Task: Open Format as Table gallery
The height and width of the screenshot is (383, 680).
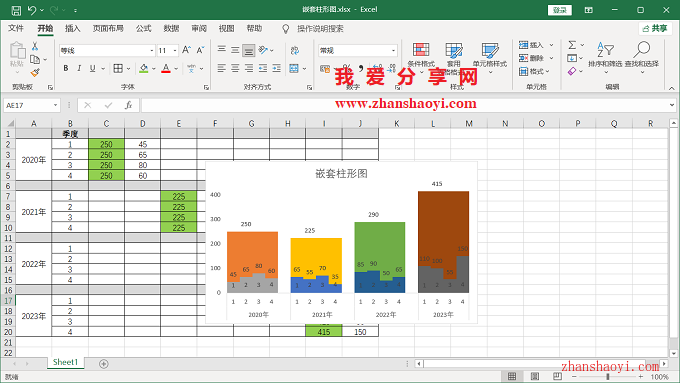Action: pos(454,57)
